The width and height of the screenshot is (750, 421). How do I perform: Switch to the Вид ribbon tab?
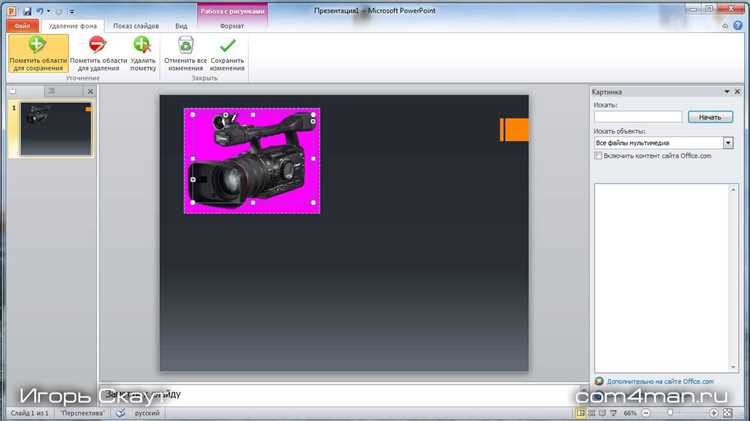181,26
